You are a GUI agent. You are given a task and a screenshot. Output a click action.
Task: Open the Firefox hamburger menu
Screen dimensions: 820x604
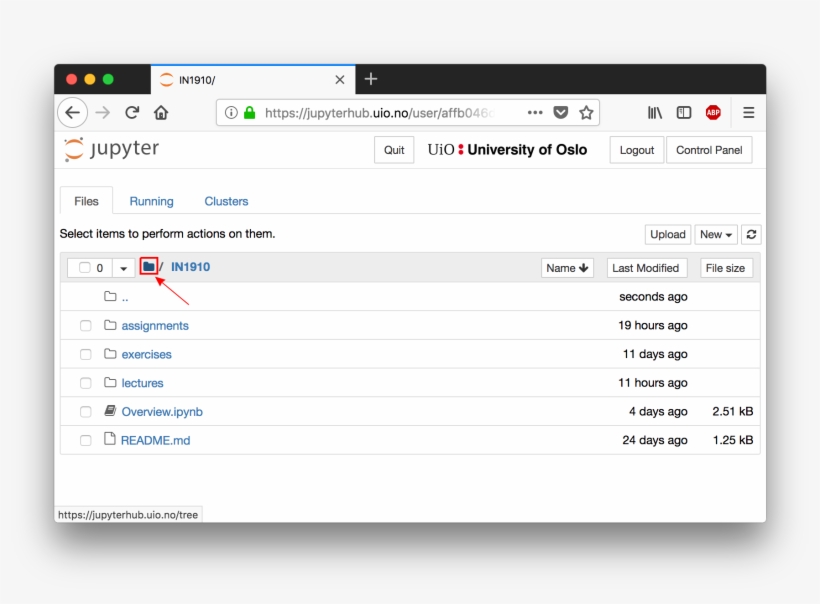click(748, 112)
